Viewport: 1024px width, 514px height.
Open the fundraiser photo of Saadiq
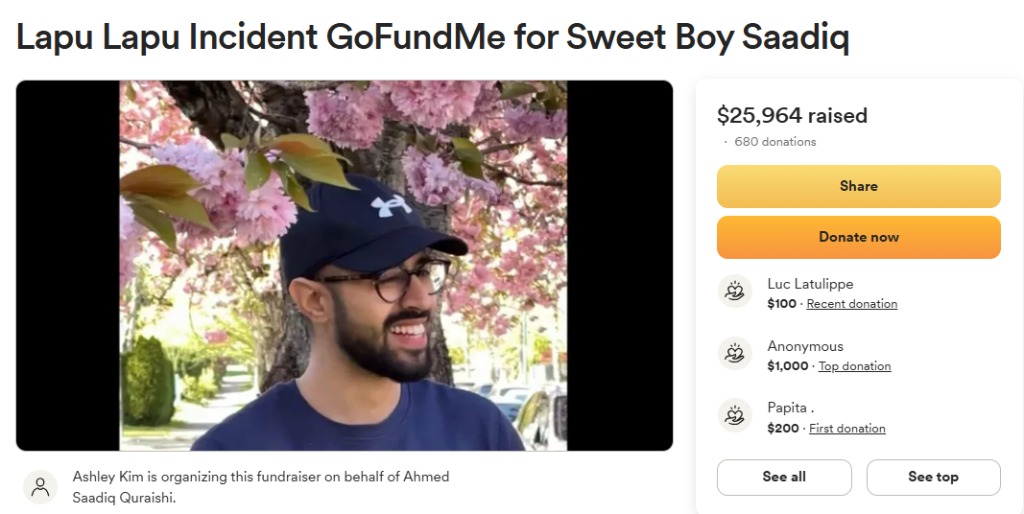(x=344, y=265)
